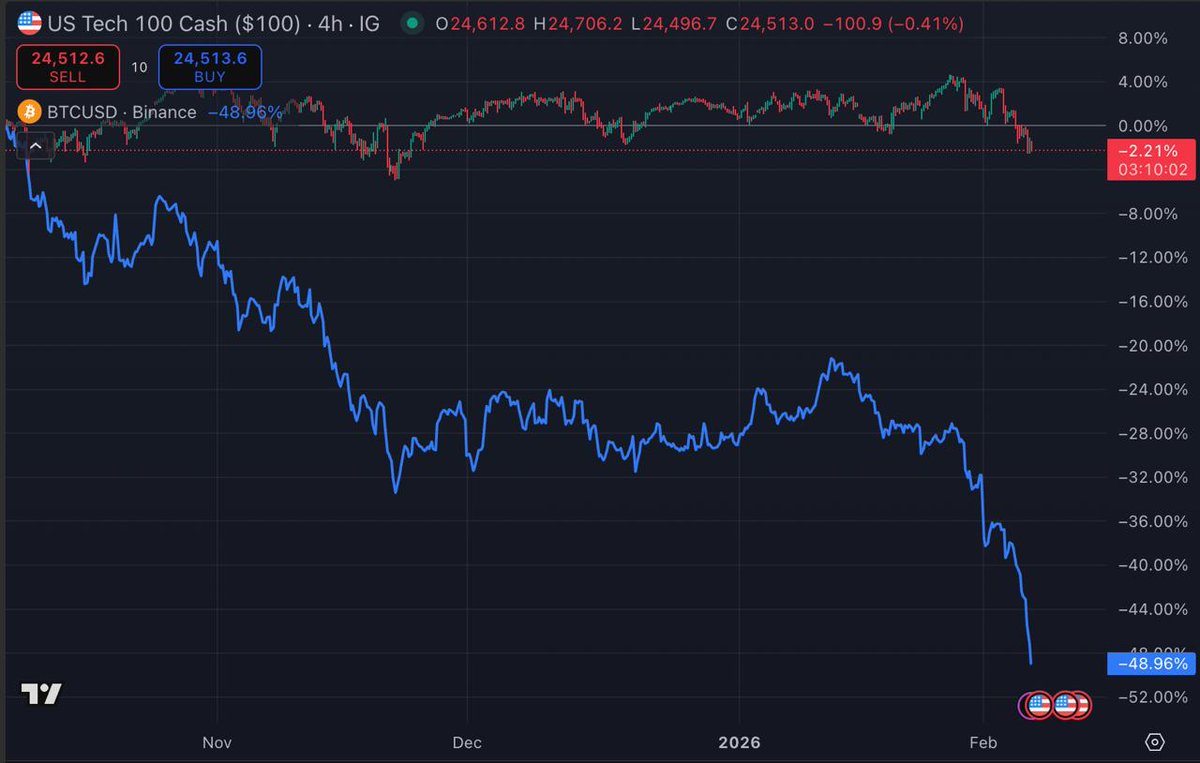Click the -48.96% value beside BTCUSD legend
1200x763 pixels.
[x=245, y=112]
